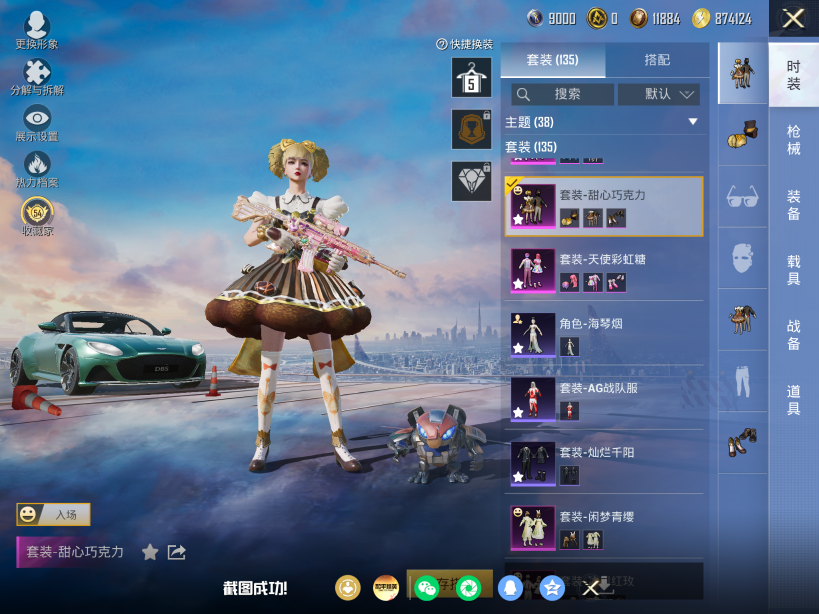
Task: Select the dress top category icon
Action: 742,319
